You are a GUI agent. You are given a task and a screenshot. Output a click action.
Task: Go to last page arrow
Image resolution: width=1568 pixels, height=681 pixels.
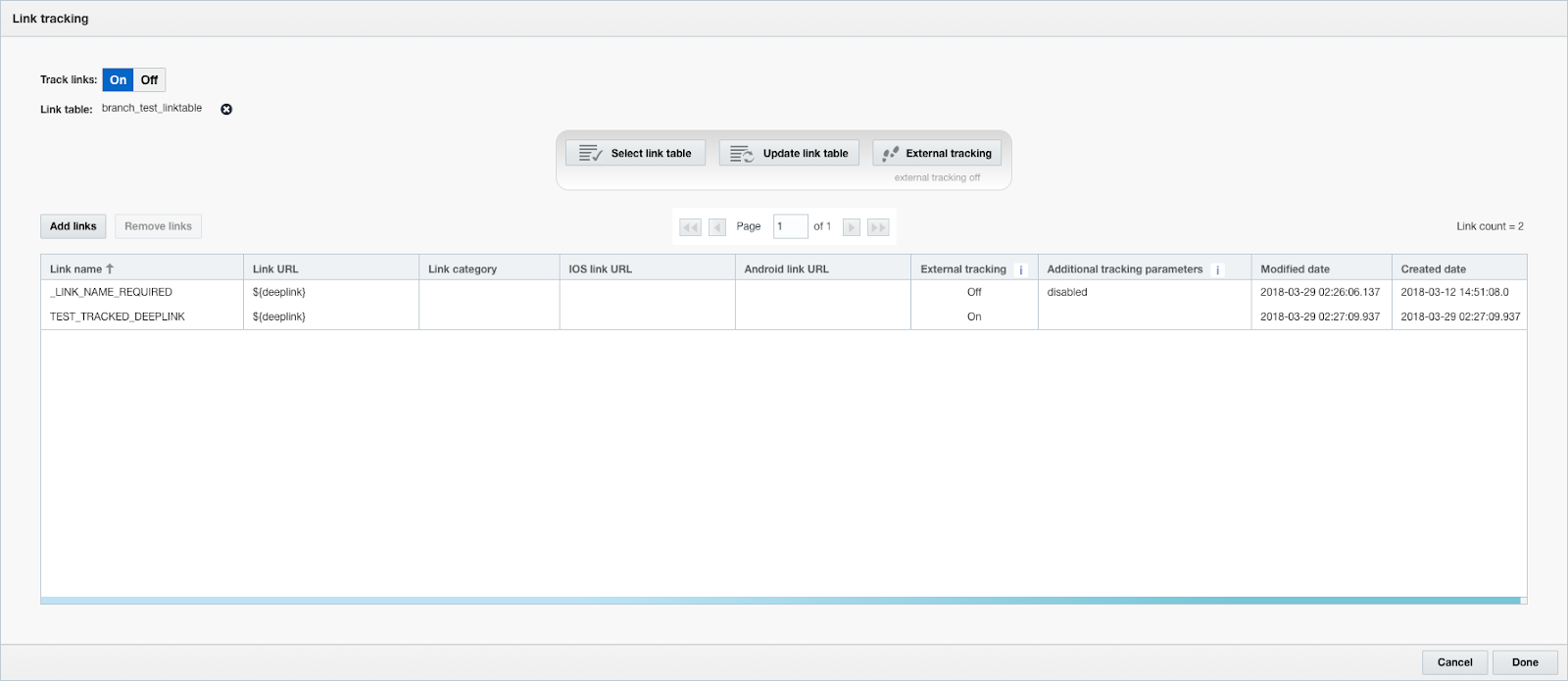[878, 227]
